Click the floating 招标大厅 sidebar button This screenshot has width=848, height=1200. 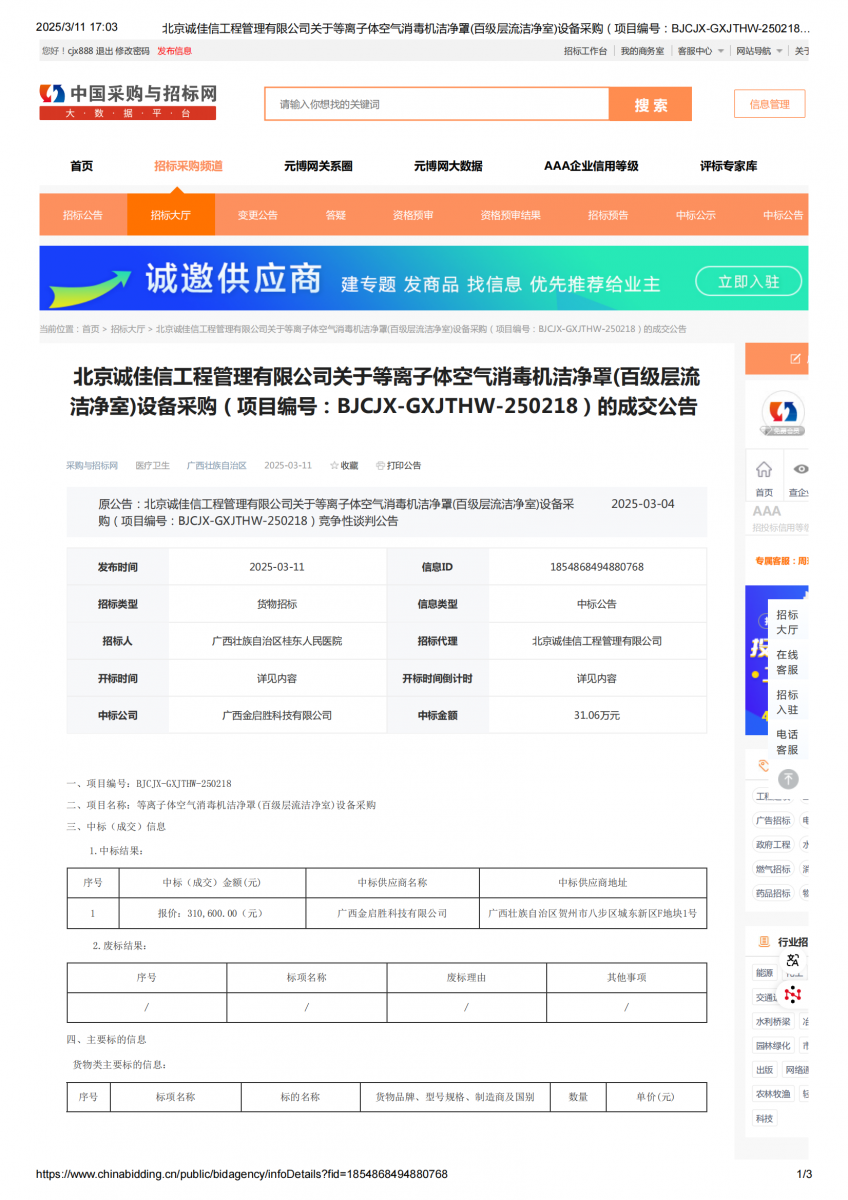pyautogui.click(x=787, y=622)
